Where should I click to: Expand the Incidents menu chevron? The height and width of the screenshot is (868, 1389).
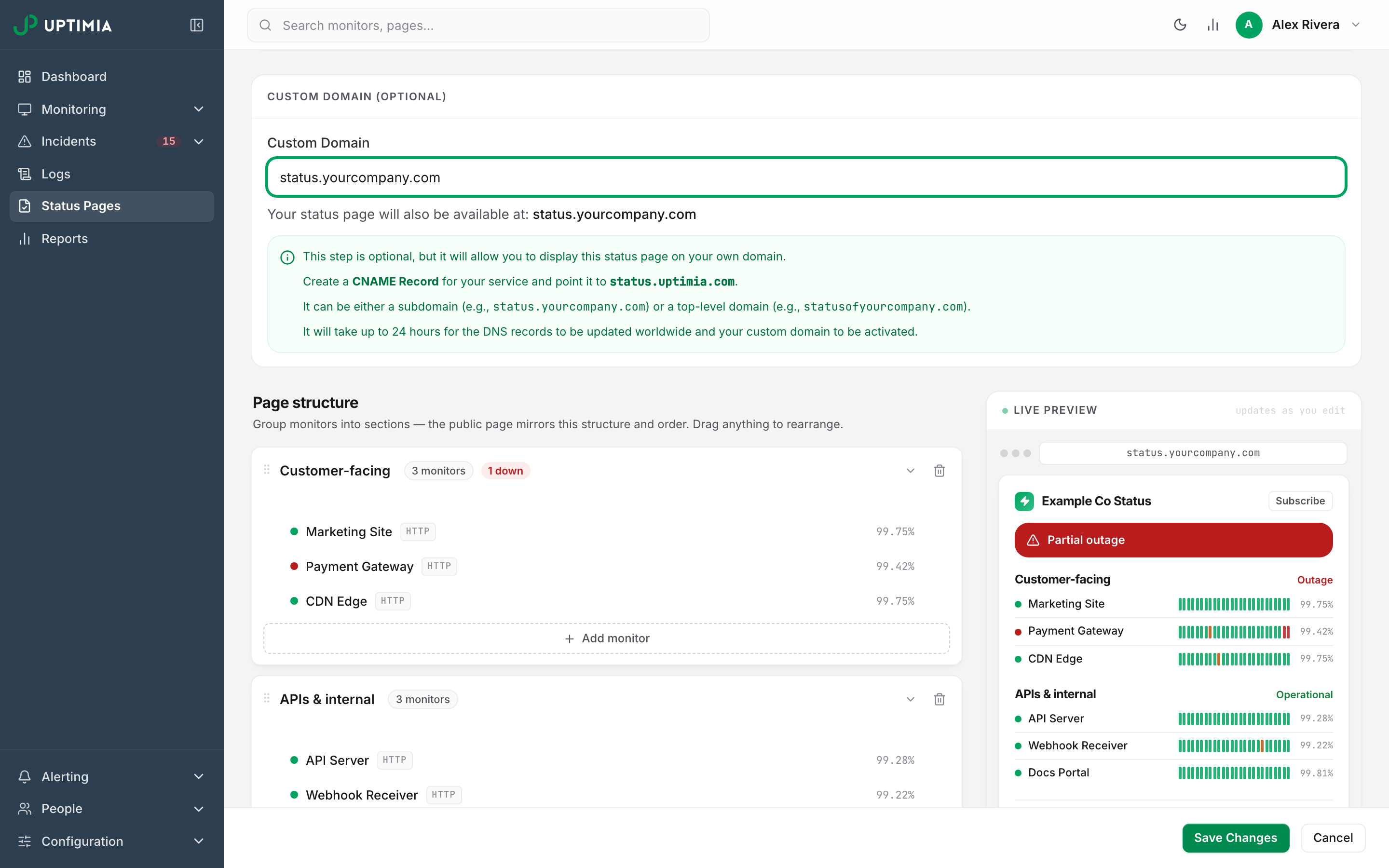(199, 141)
